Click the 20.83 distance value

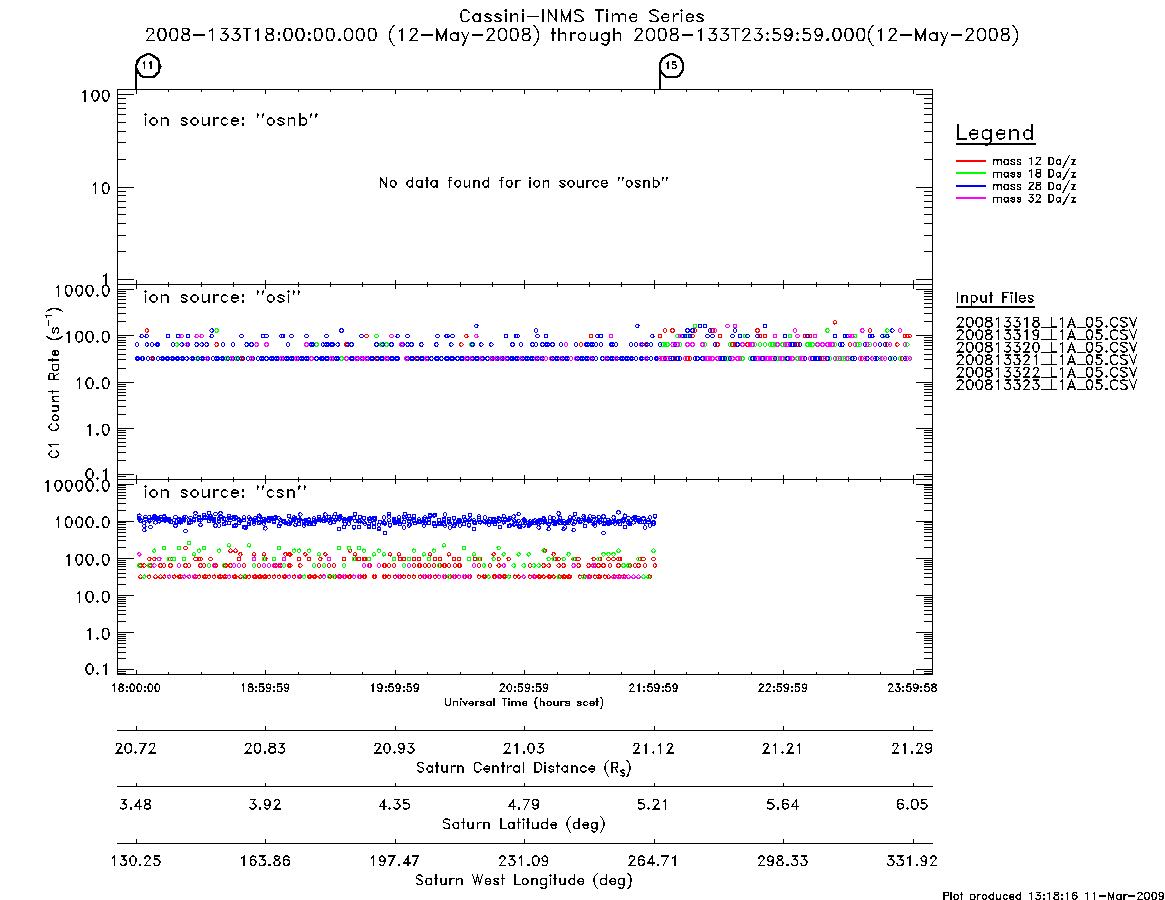click(x=265, y=748)
